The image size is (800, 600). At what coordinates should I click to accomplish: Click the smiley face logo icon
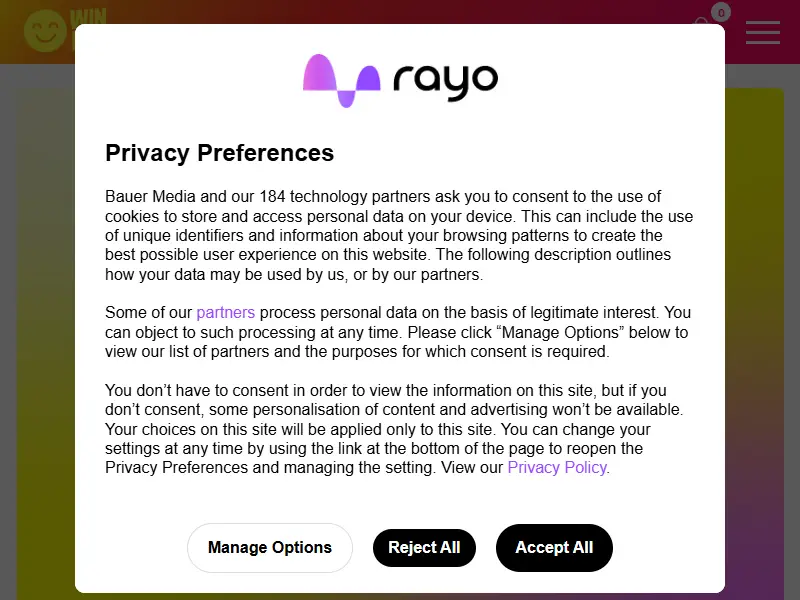coord(45,31)
